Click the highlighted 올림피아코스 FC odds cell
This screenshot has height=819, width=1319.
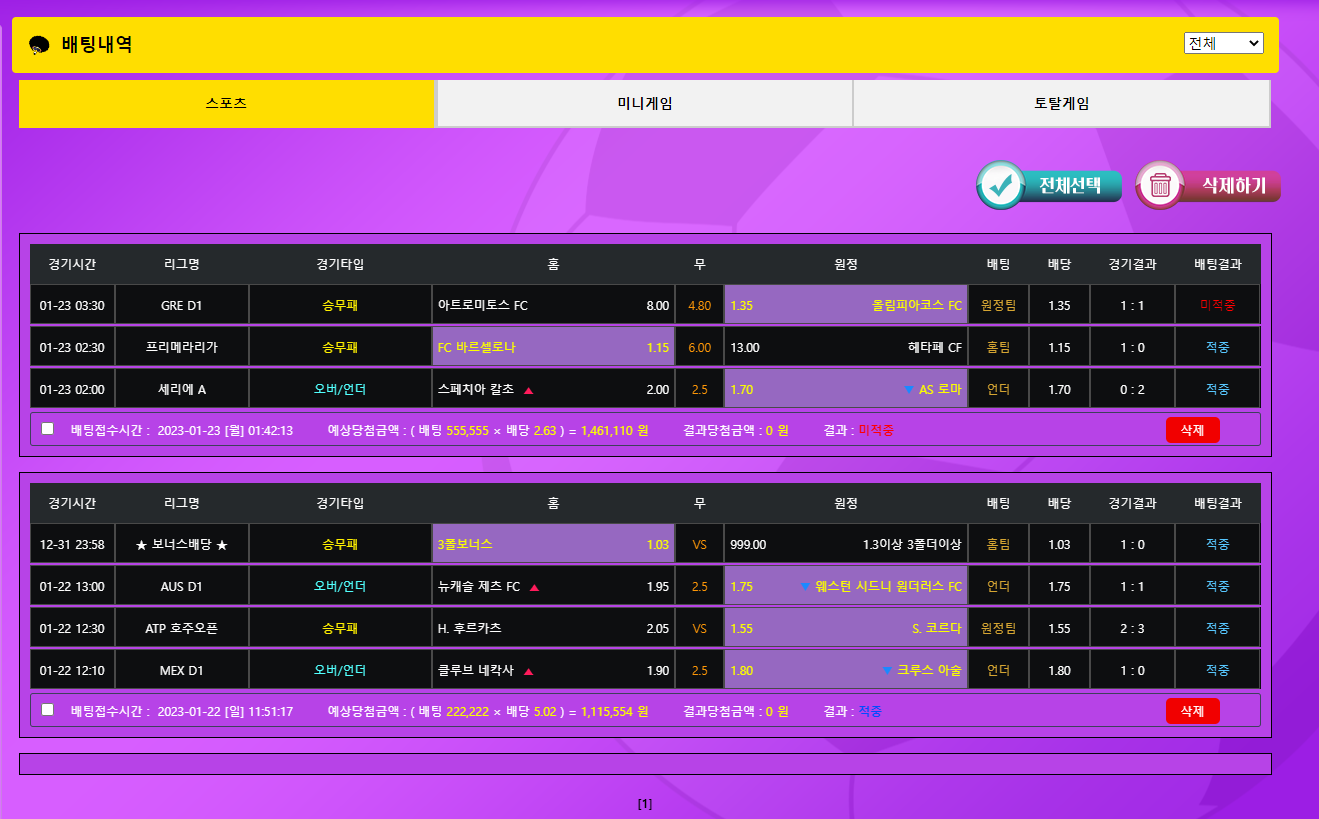click(x=845, y=306)
